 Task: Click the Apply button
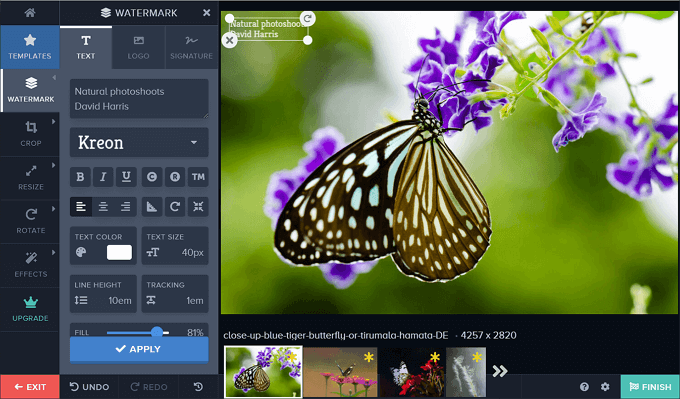[x=139, y=349]
